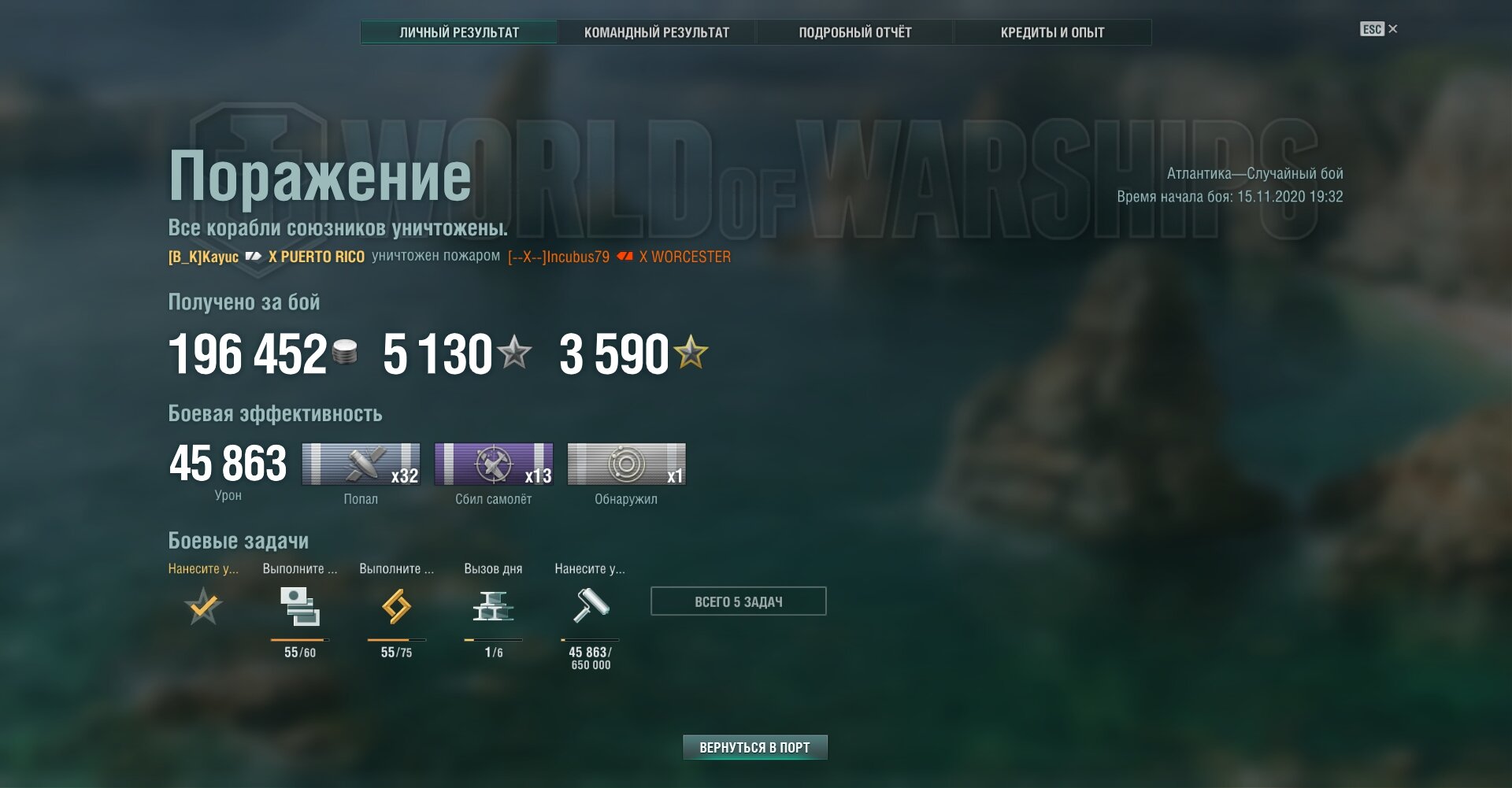Click the Вернуться в порт button
This screenshot has width=1512, height=788.
click(755, 747)
